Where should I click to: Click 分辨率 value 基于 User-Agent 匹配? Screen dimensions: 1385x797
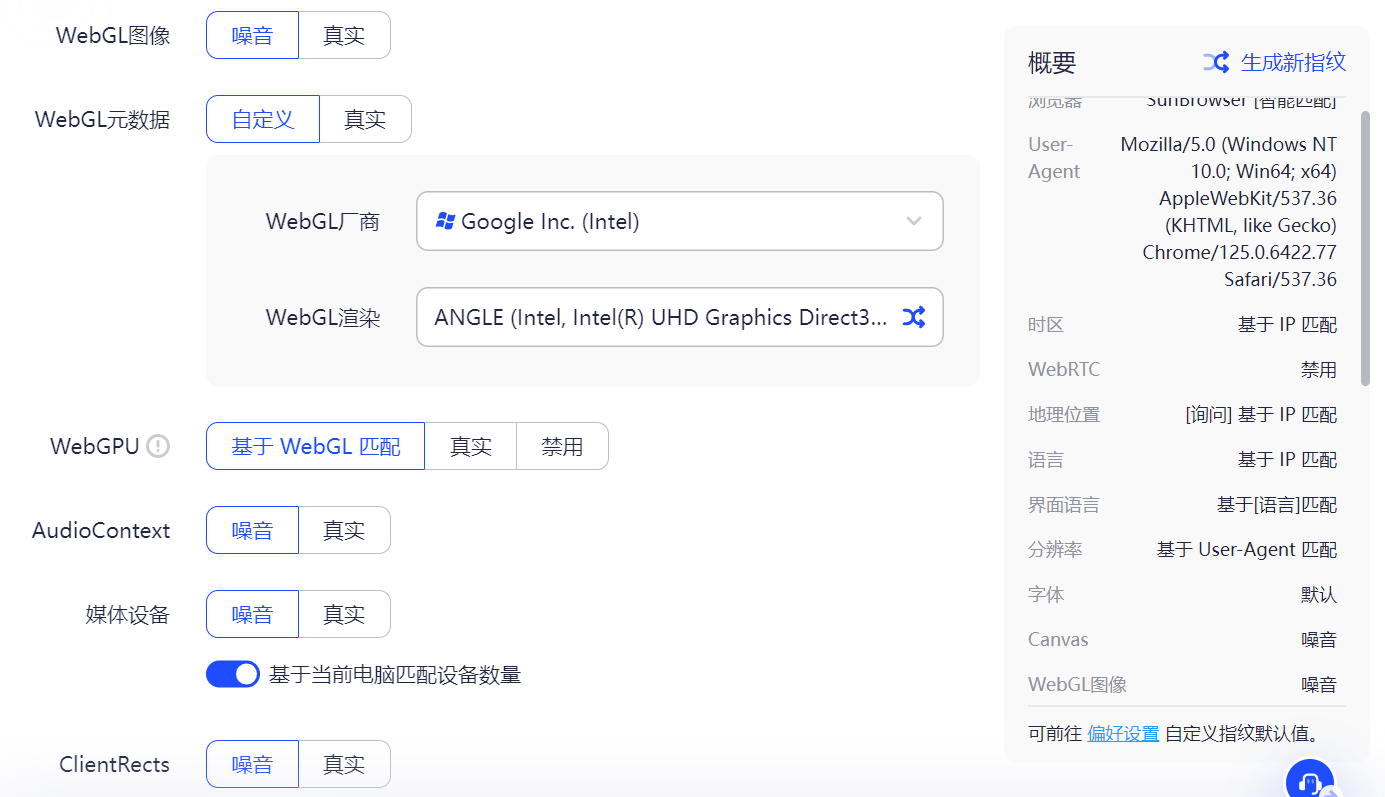[x=1247, y=550]
